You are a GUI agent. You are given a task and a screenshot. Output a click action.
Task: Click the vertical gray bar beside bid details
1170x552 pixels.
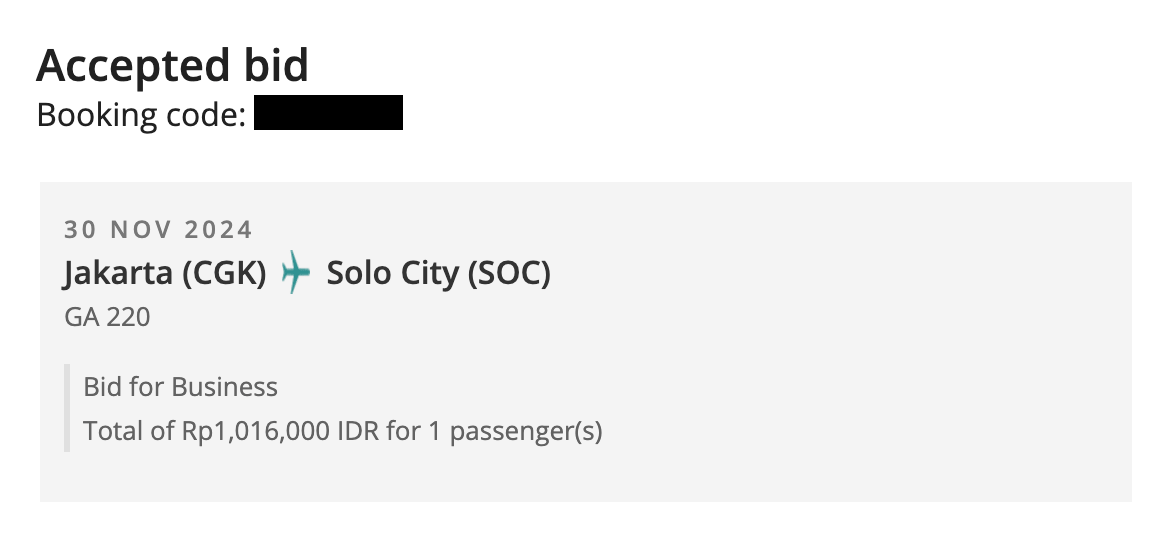tap(67, 408)
